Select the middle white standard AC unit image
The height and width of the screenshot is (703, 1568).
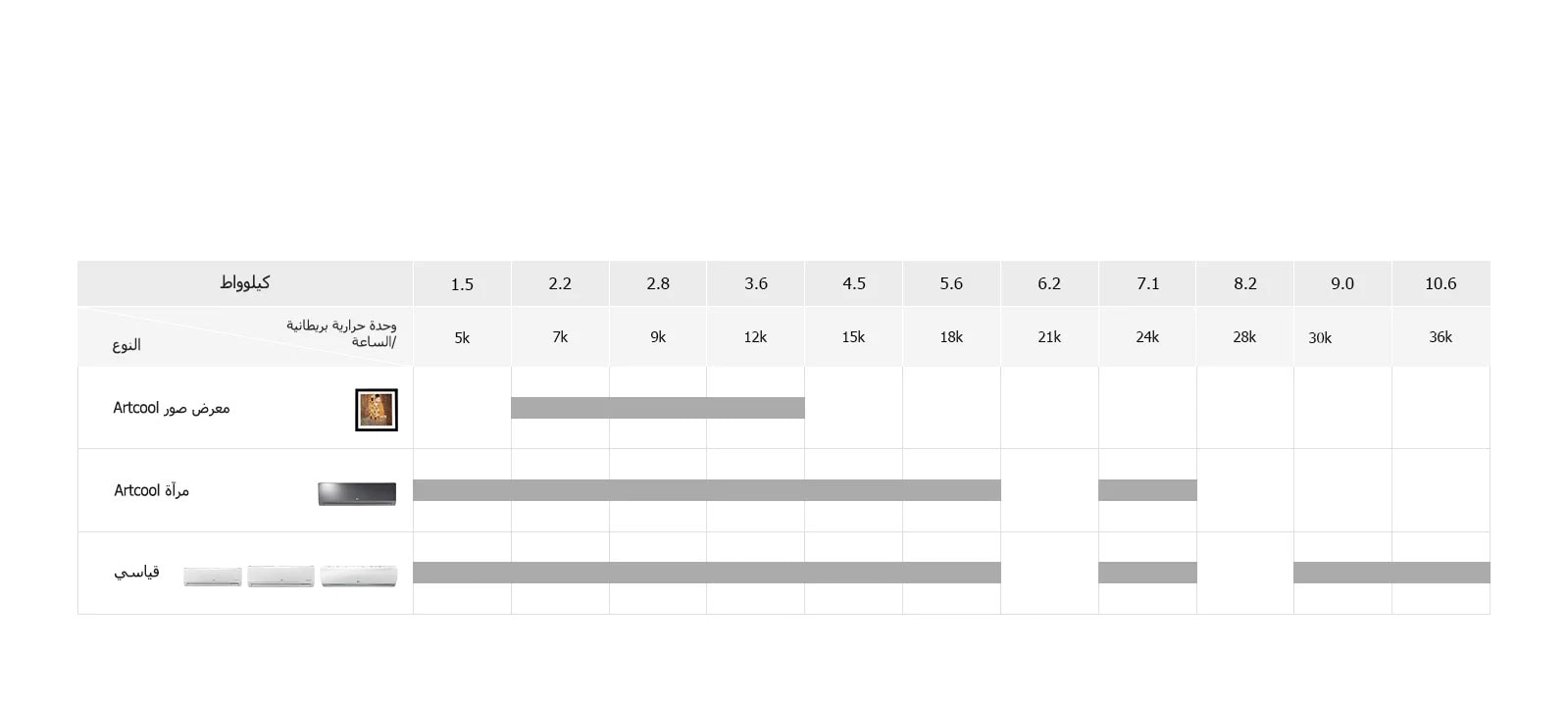point(280,577)
